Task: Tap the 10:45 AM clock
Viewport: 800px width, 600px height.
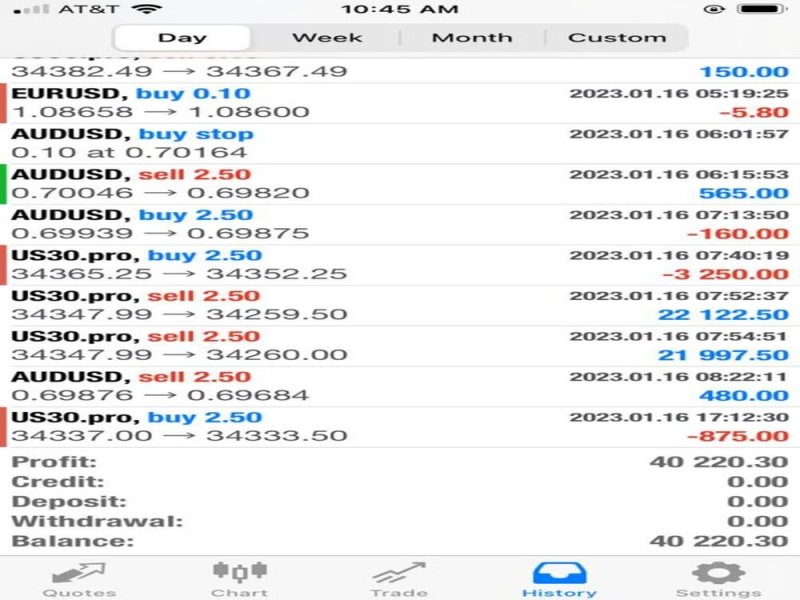Action: coord(399,9)
